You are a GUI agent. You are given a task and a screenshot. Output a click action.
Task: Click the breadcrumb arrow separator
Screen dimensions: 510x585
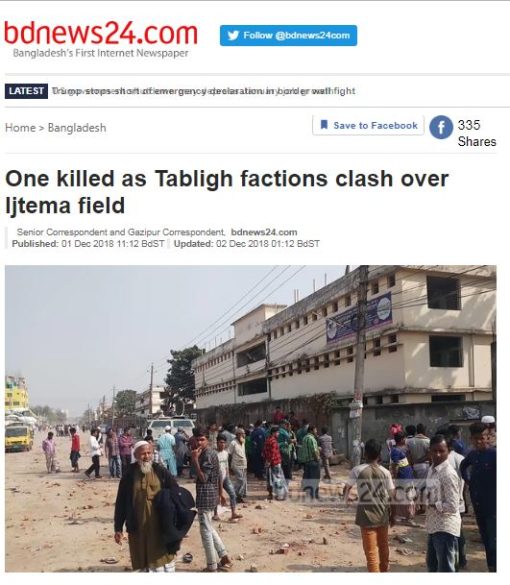[x=41, y=128]
